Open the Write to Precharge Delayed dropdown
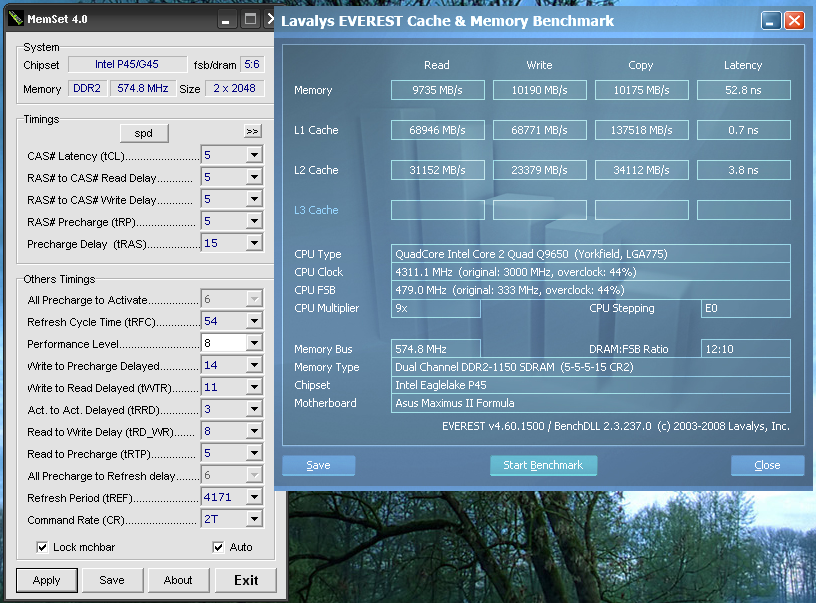 [x=254, y=365]
